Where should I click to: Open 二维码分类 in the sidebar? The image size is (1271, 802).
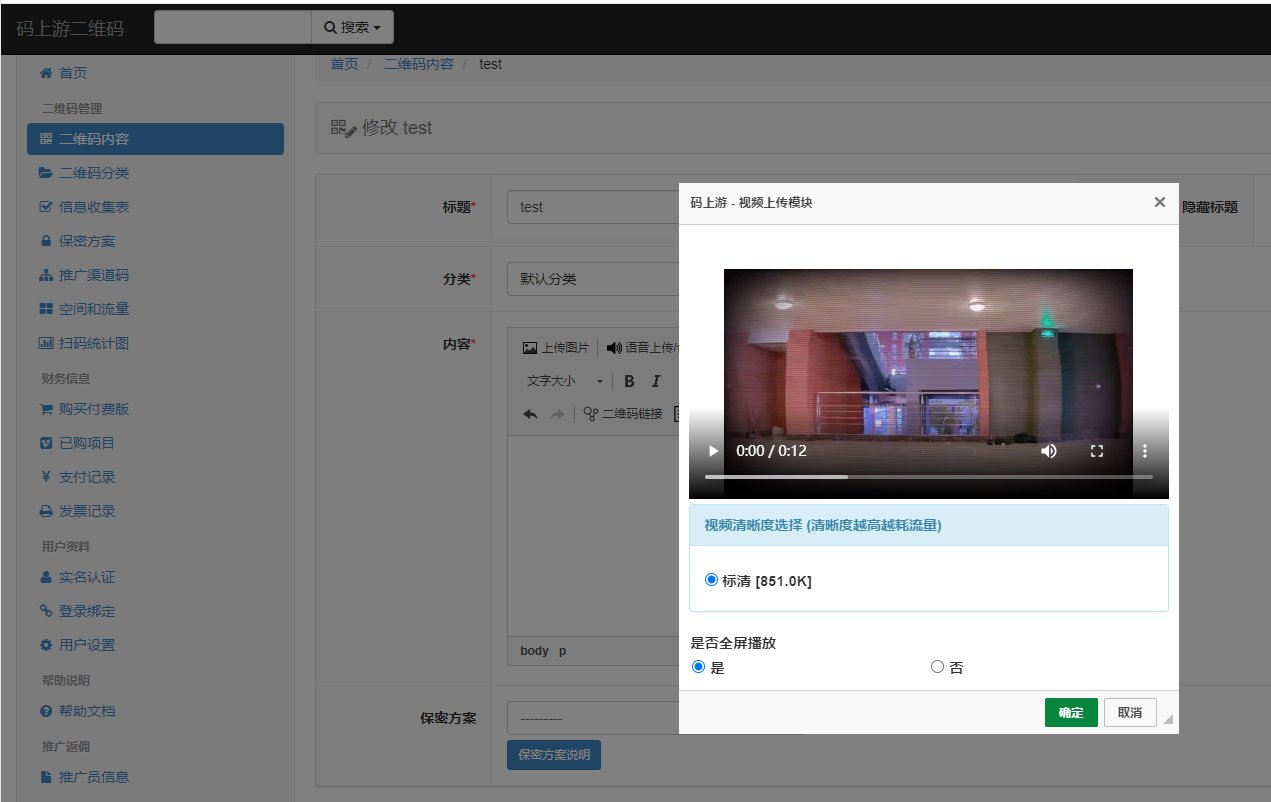(x=94, y=173)
